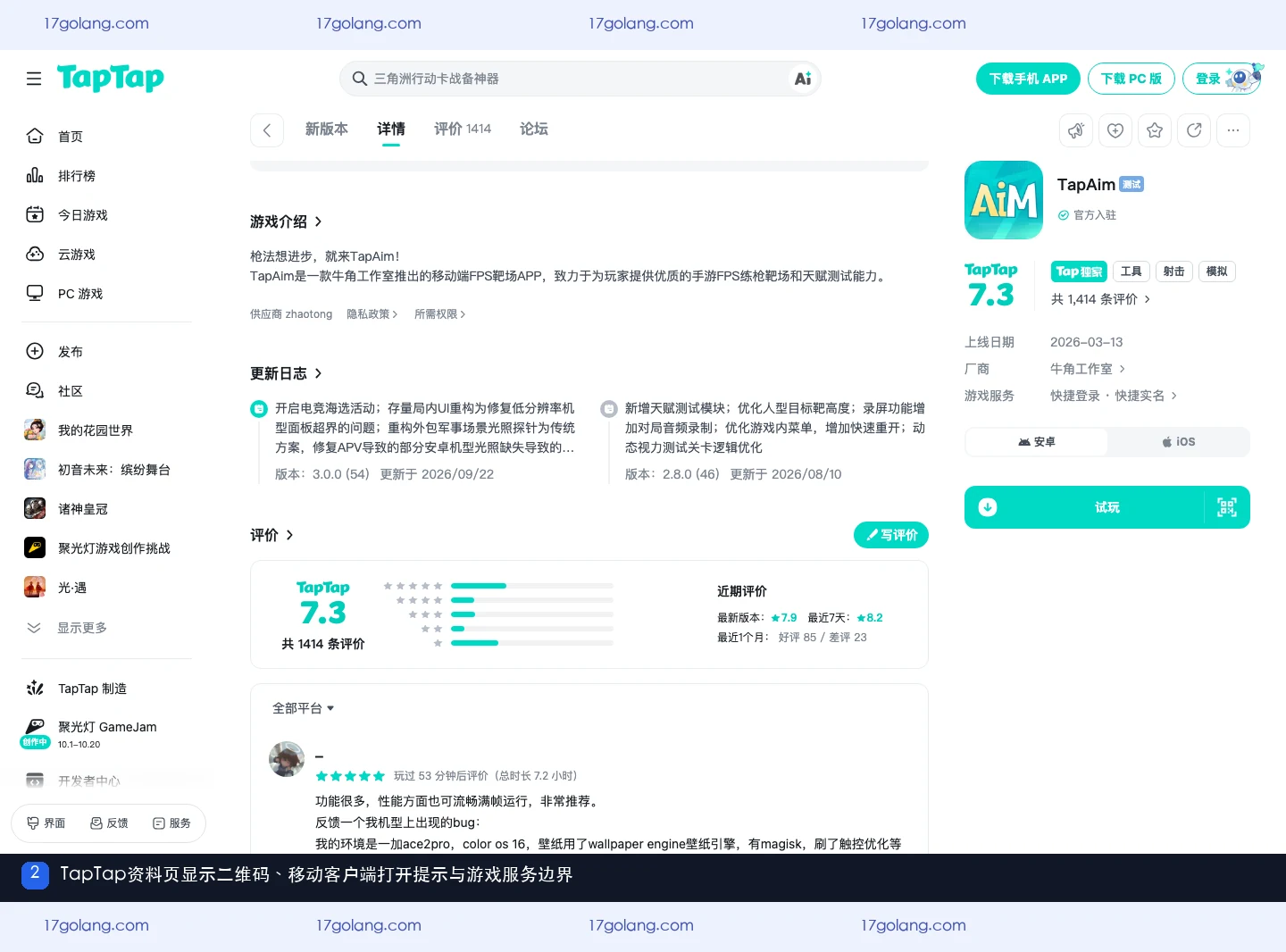
Task: Go back using the left arrow button
Action: [x=267, y=130]
